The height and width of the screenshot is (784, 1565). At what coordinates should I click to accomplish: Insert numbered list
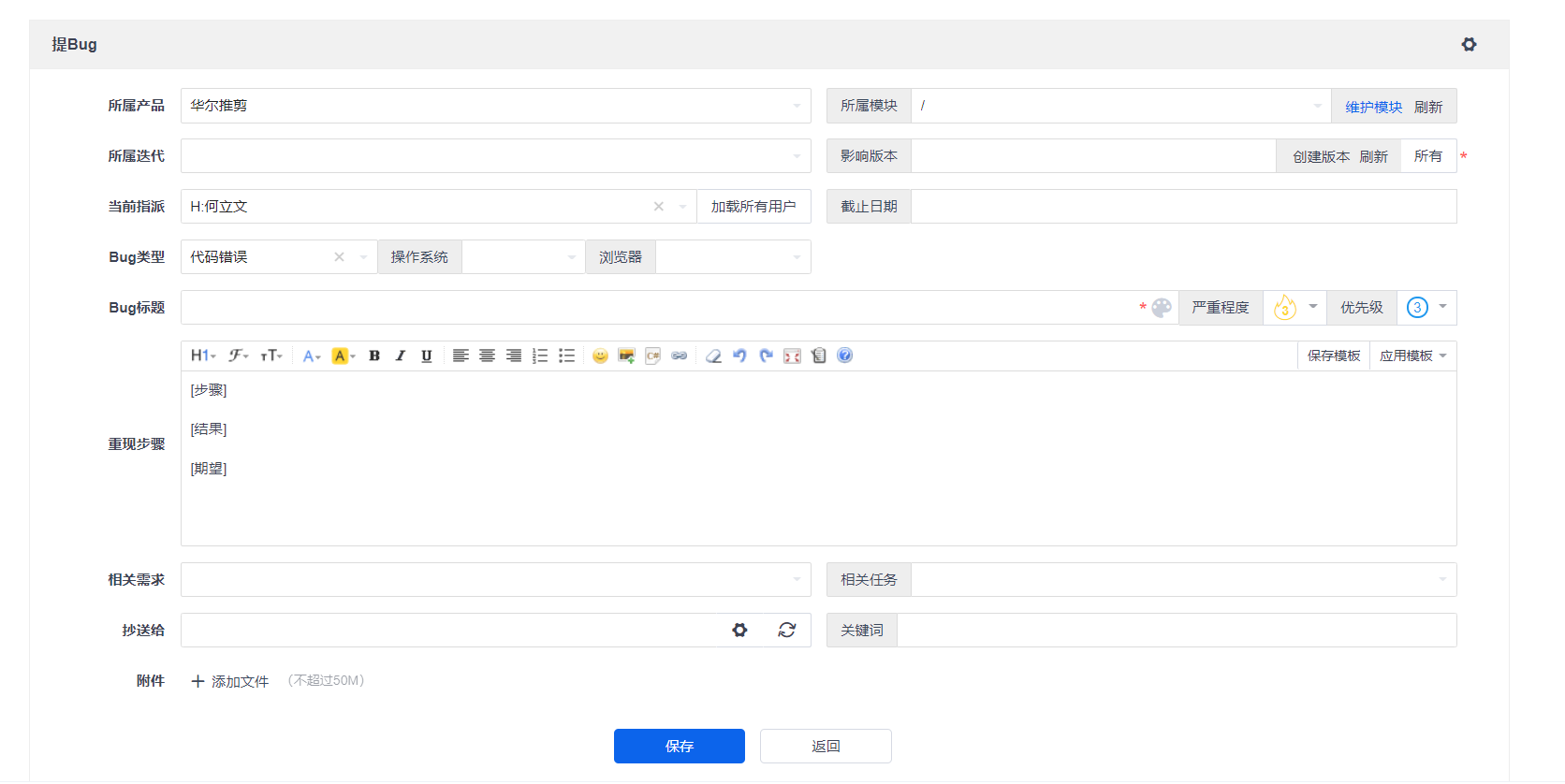coord(540,356)
